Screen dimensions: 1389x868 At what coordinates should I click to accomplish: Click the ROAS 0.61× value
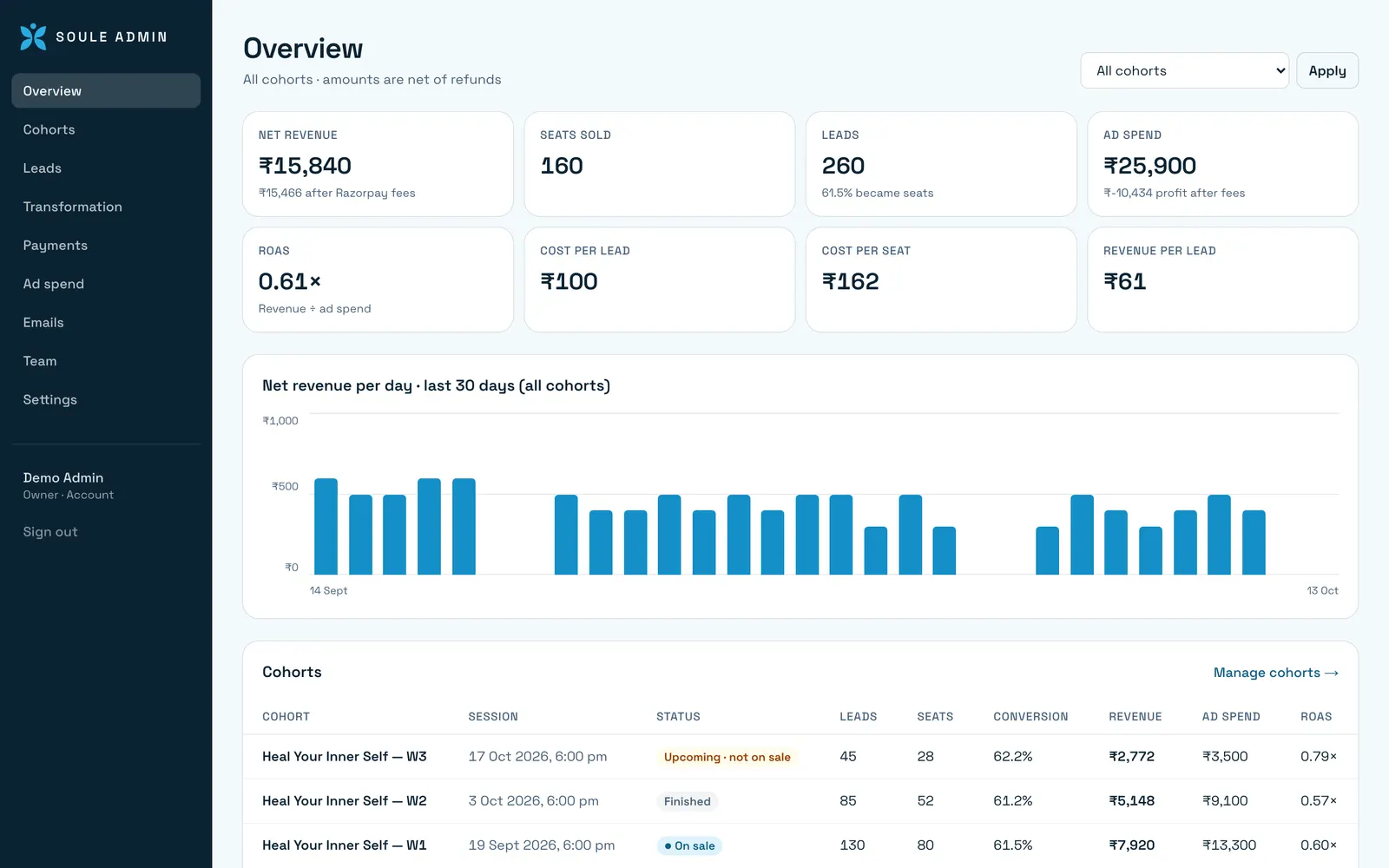(290, 281)
